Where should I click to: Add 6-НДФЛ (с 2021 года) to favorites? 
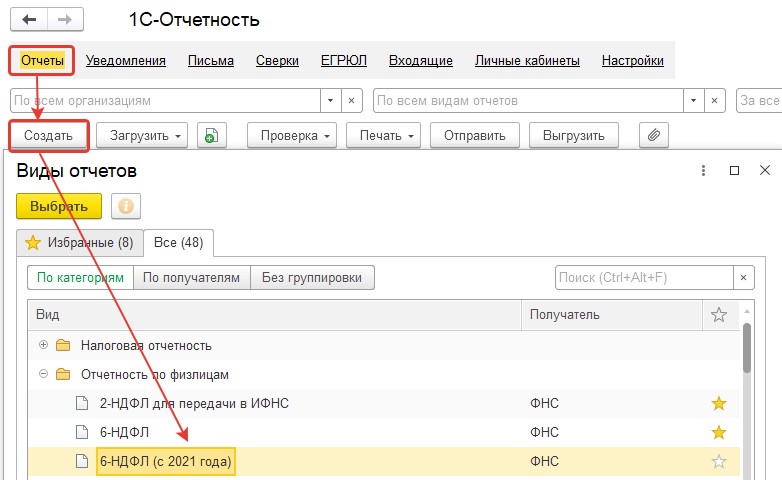[719, 461]
